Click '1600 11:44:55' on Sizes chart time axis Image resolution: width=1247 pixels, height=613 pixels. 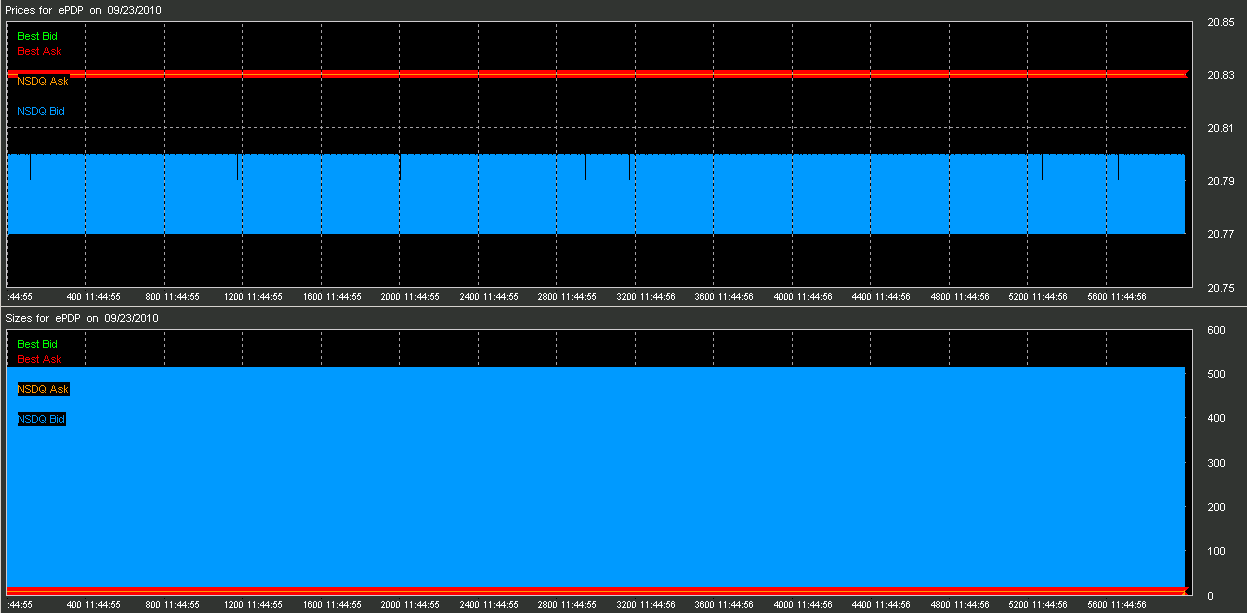(x=331, y=605)
